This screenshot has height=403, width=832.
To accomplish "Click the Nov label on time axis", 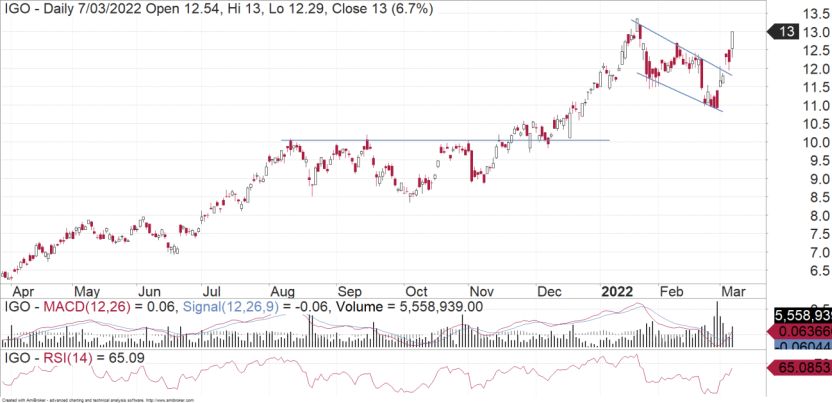I will pos(482,292).
